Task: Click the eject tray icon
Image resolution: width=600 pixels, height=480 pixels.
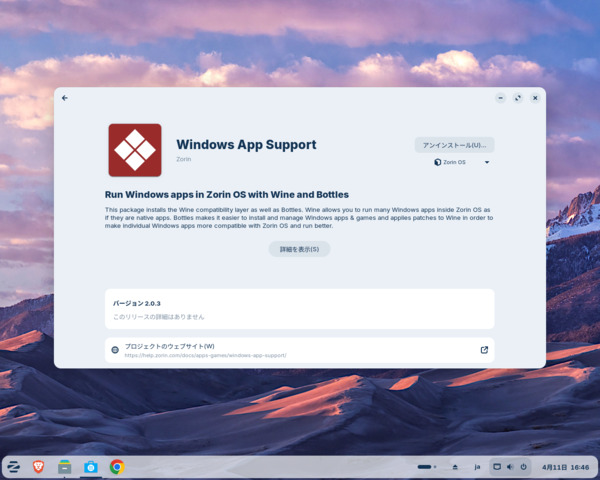Action: (455, 467)
